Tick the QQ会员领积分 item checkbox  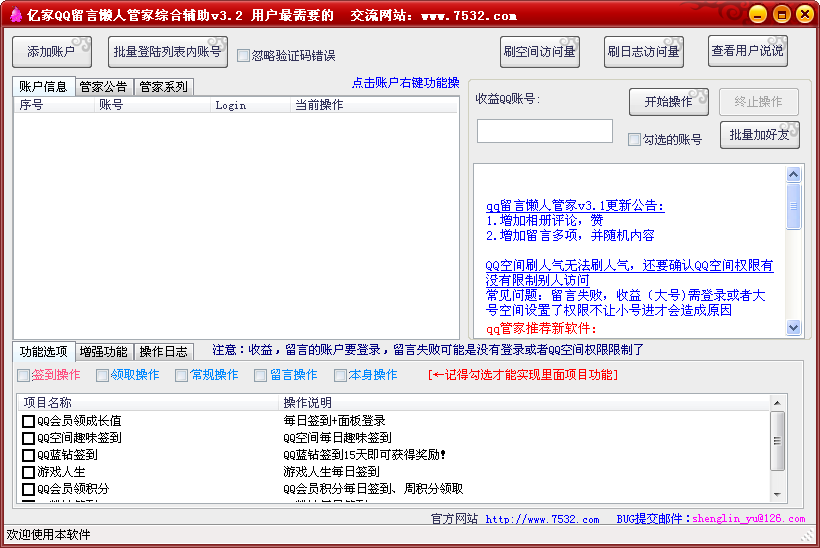click(29, 489)
